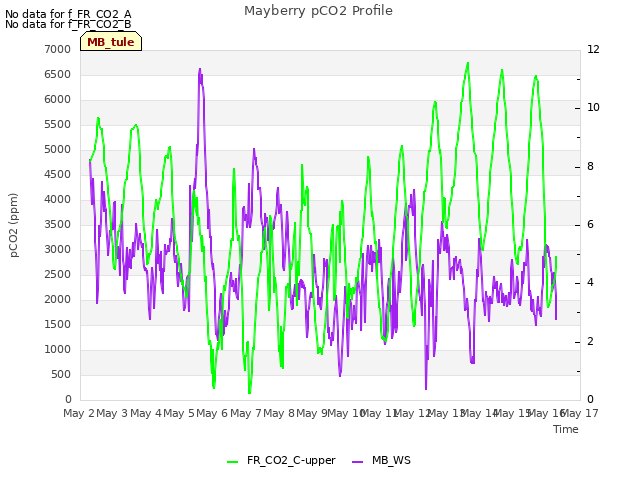Click the May 8 date label

[279, 413]
